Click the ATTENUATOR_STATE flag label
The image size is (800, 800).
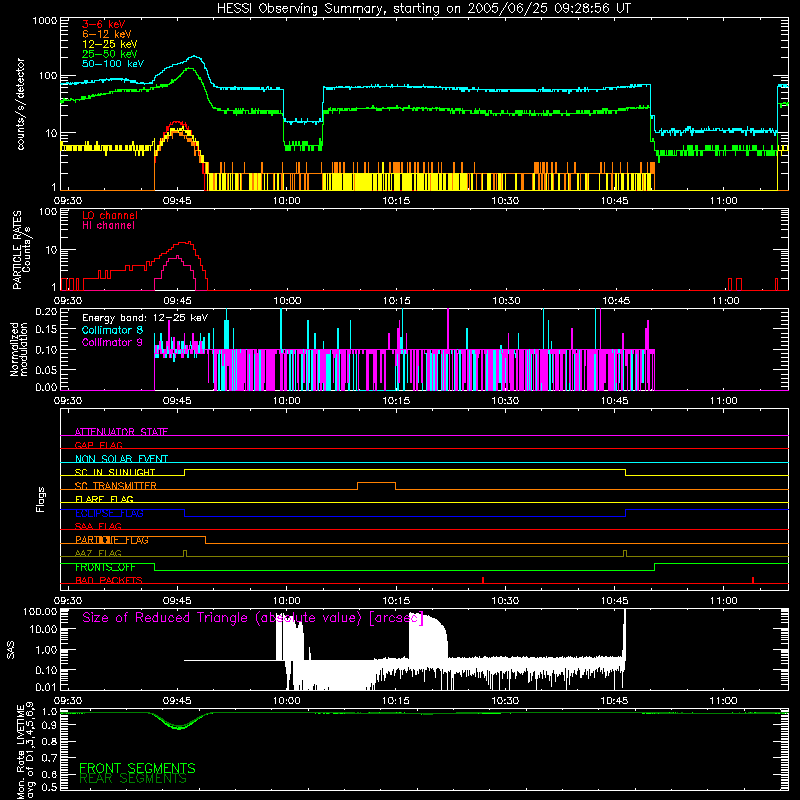click(121, 432)
